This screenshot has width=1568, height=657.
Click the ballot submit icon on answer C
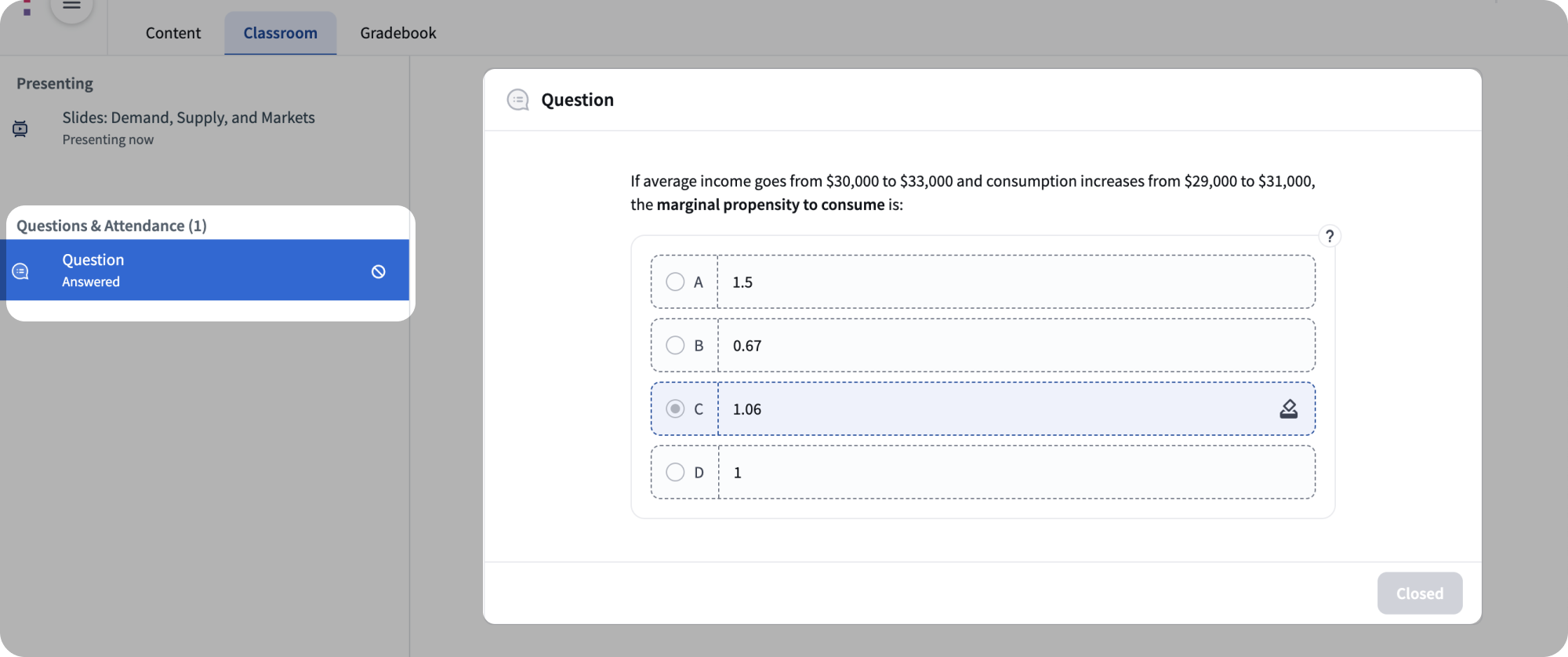tap(1289, 408)
